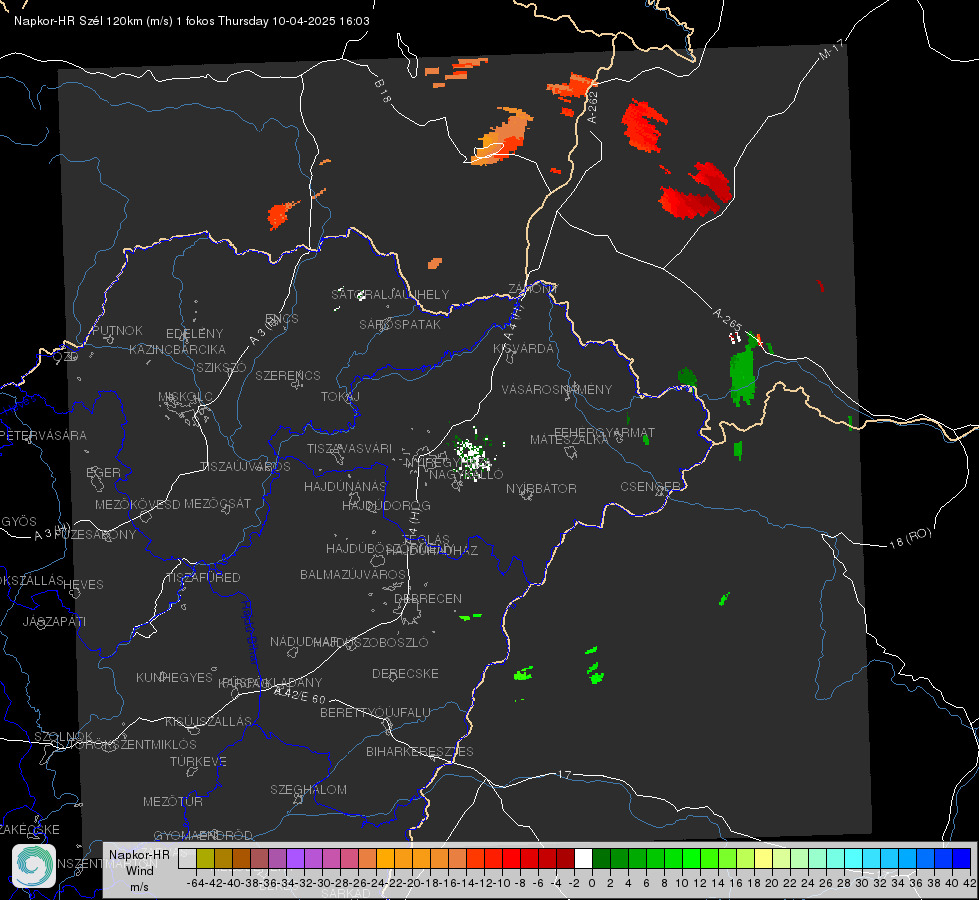The height and width of the screenshot is (900, 979).
Task: Select the KISÚJSZÁLLÁS label
Action: [208, 721]
